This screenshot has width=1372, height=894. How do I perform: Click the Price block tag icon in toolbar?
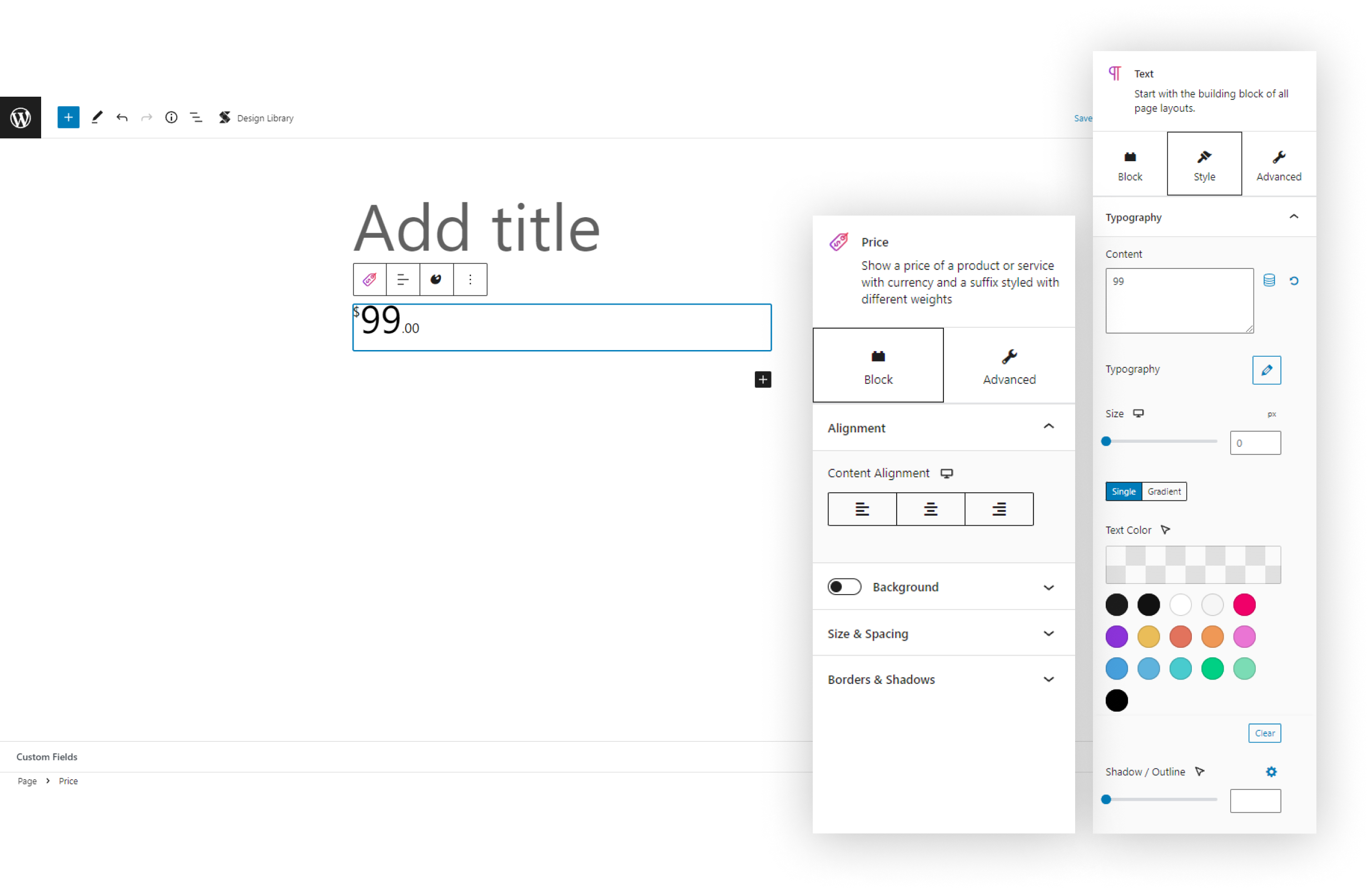pos(370,279)
